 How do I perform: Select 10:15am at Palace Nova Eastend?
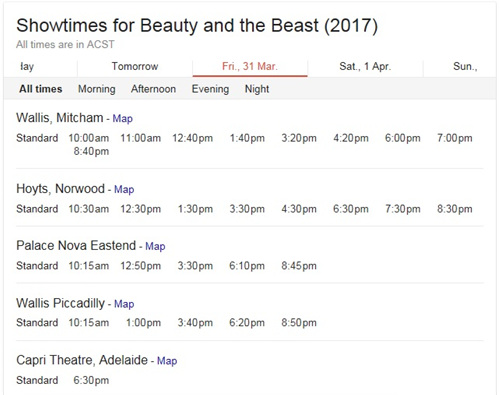89,266
